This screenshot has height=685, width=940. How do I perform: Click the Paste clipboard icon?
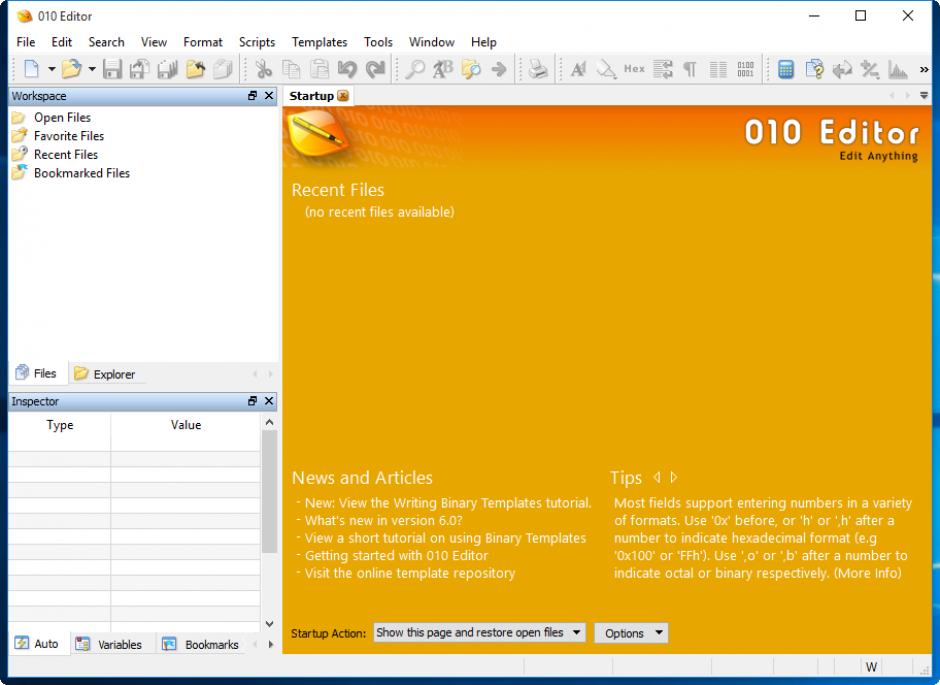(x=320, y=69)
